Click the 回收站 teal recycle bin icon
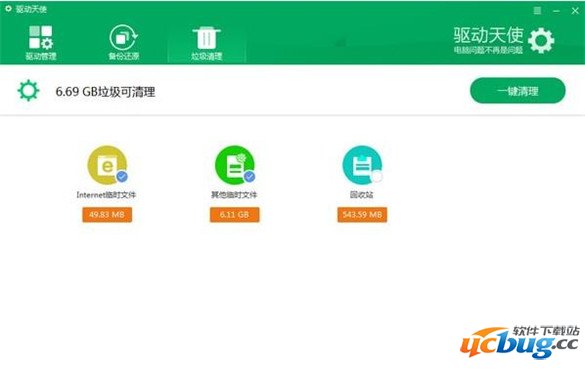The image size is (585, 374). (x=362, y=165)
